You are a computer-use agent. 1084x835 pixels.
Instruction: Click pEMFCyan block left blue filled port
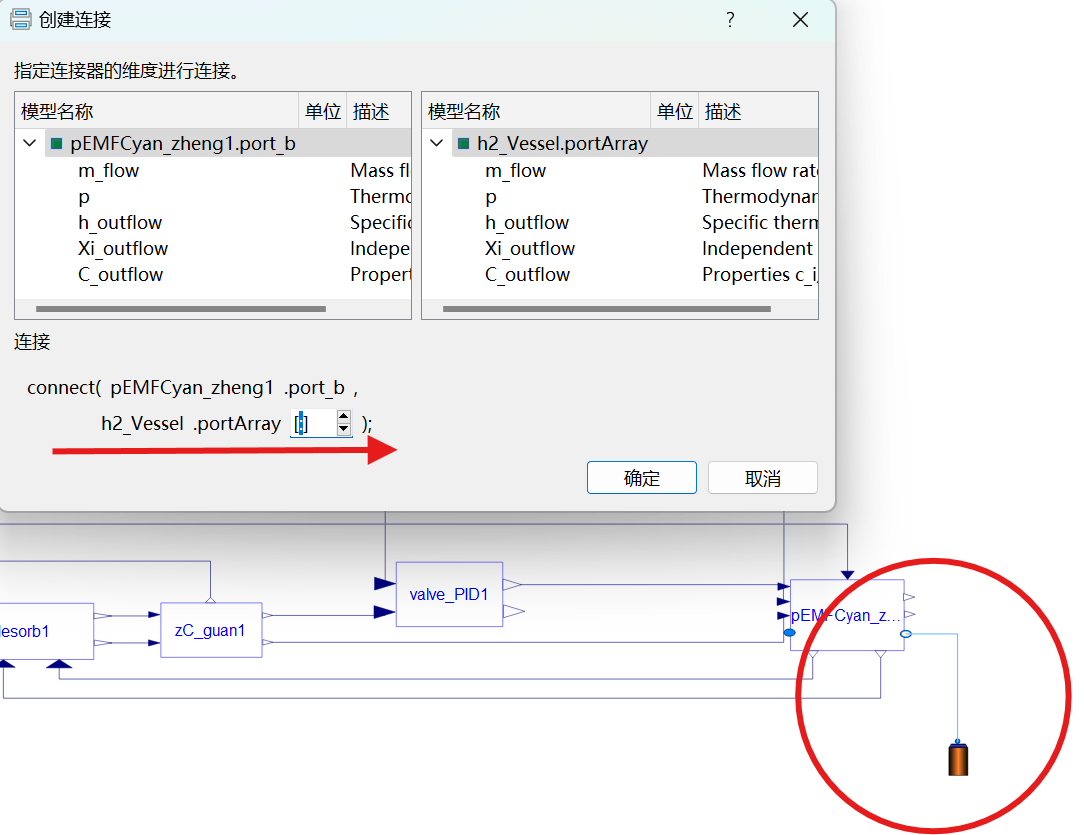(x=789, y=632)
